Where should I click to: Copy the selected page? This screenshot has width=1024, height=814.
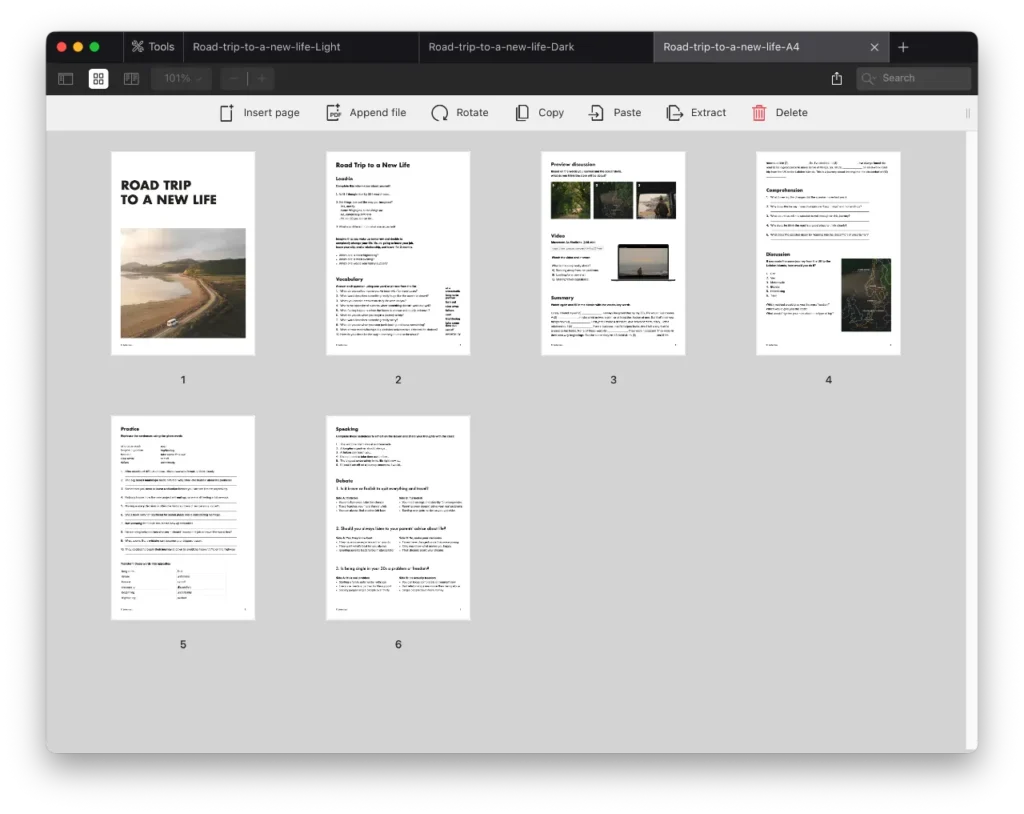click(539, 113)
